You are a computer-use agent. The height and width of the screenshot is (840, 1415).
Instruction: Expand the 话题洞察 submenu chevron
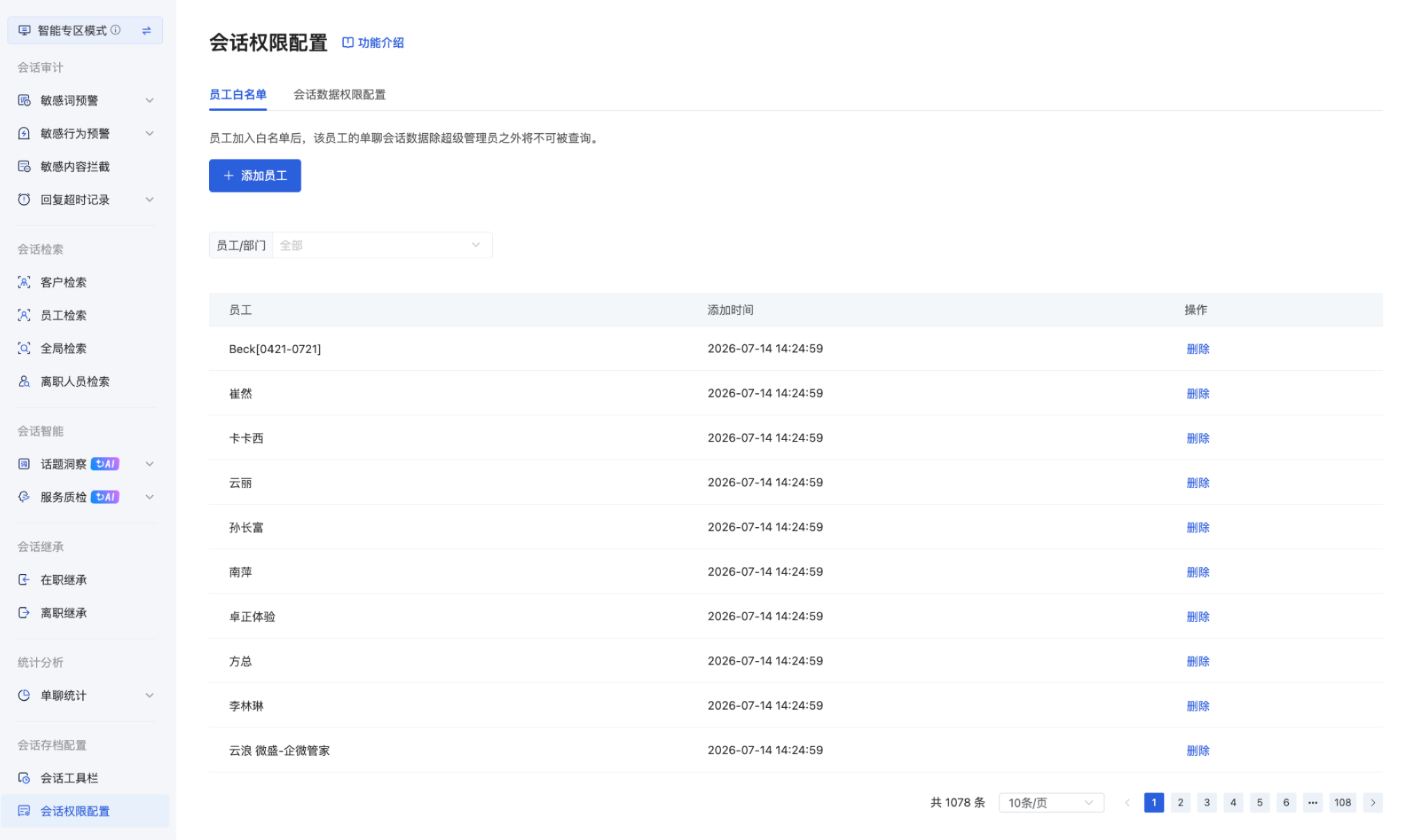[150, 464]
